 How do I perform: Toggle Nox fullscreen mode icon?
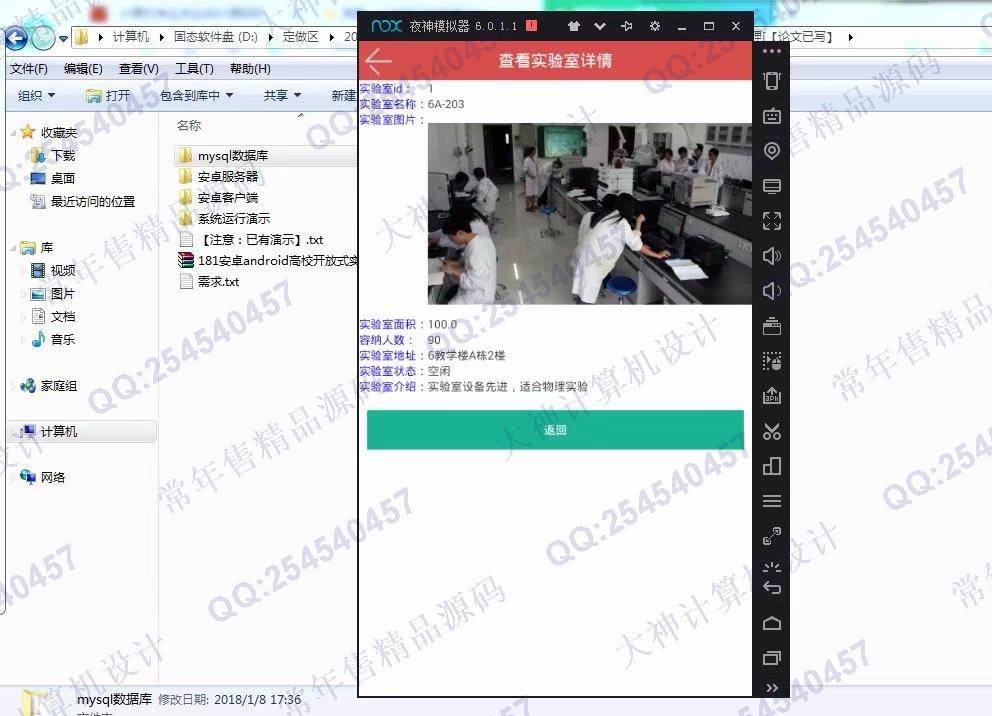771,221
